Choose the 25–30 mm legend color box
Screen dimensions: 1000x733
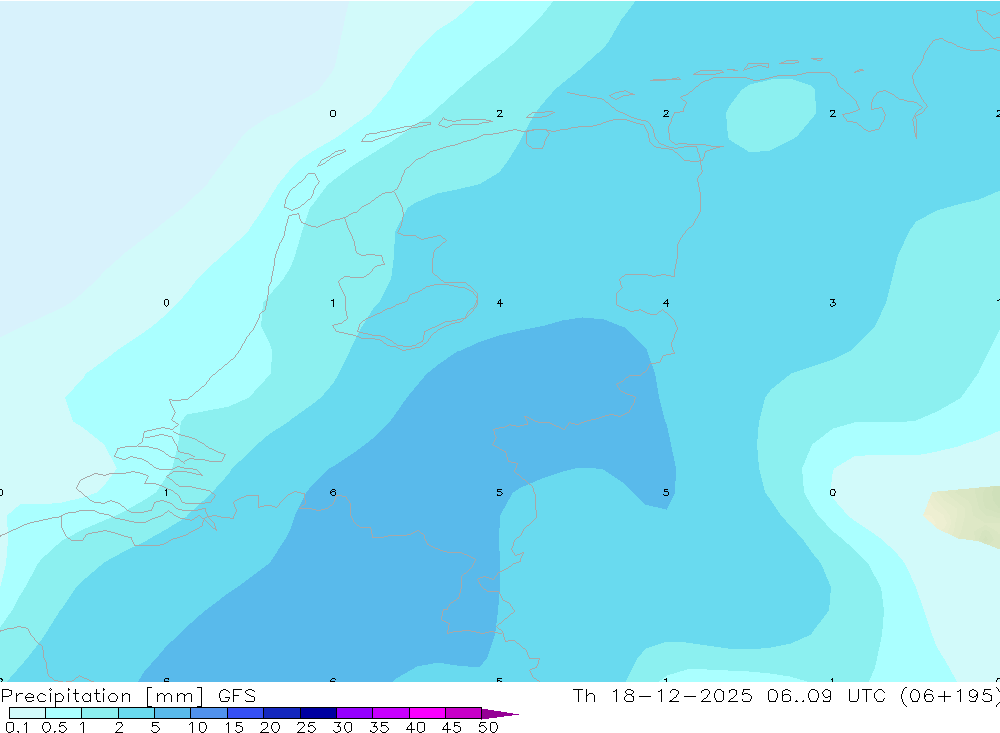coord(318,713)
